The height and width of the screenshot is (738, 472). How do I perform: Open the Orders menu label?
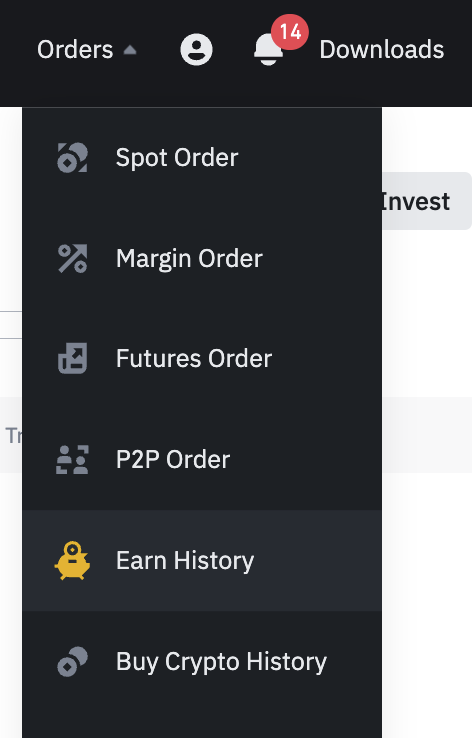coord(75,49)
